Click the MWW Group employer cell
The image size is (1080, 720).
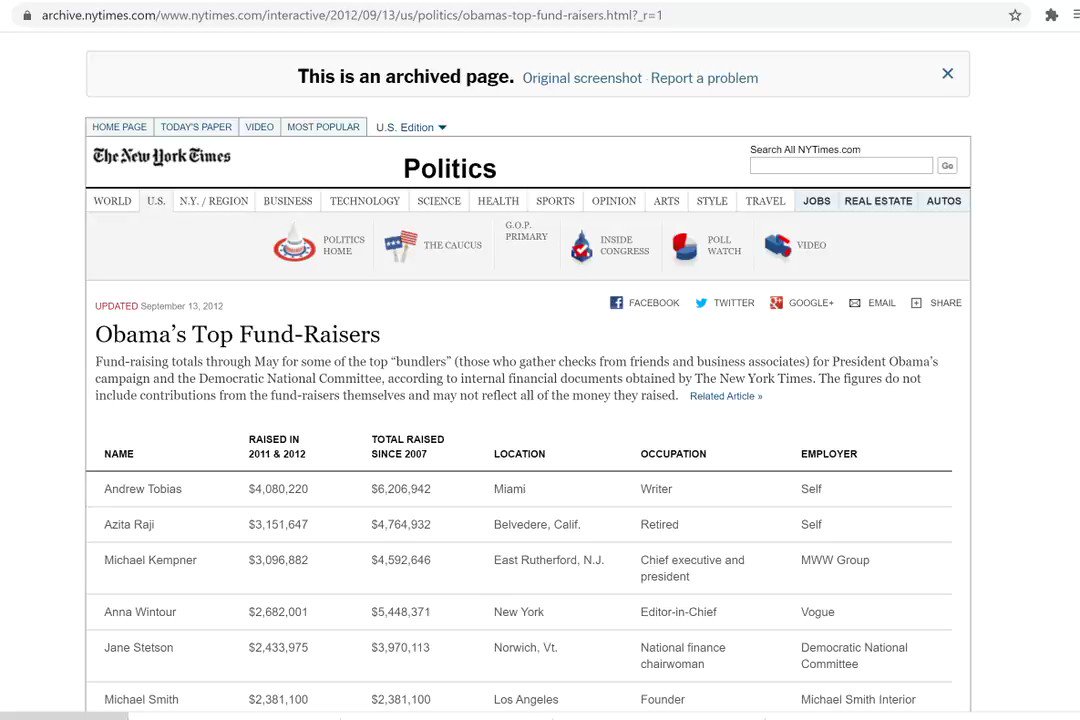(835, 560)
